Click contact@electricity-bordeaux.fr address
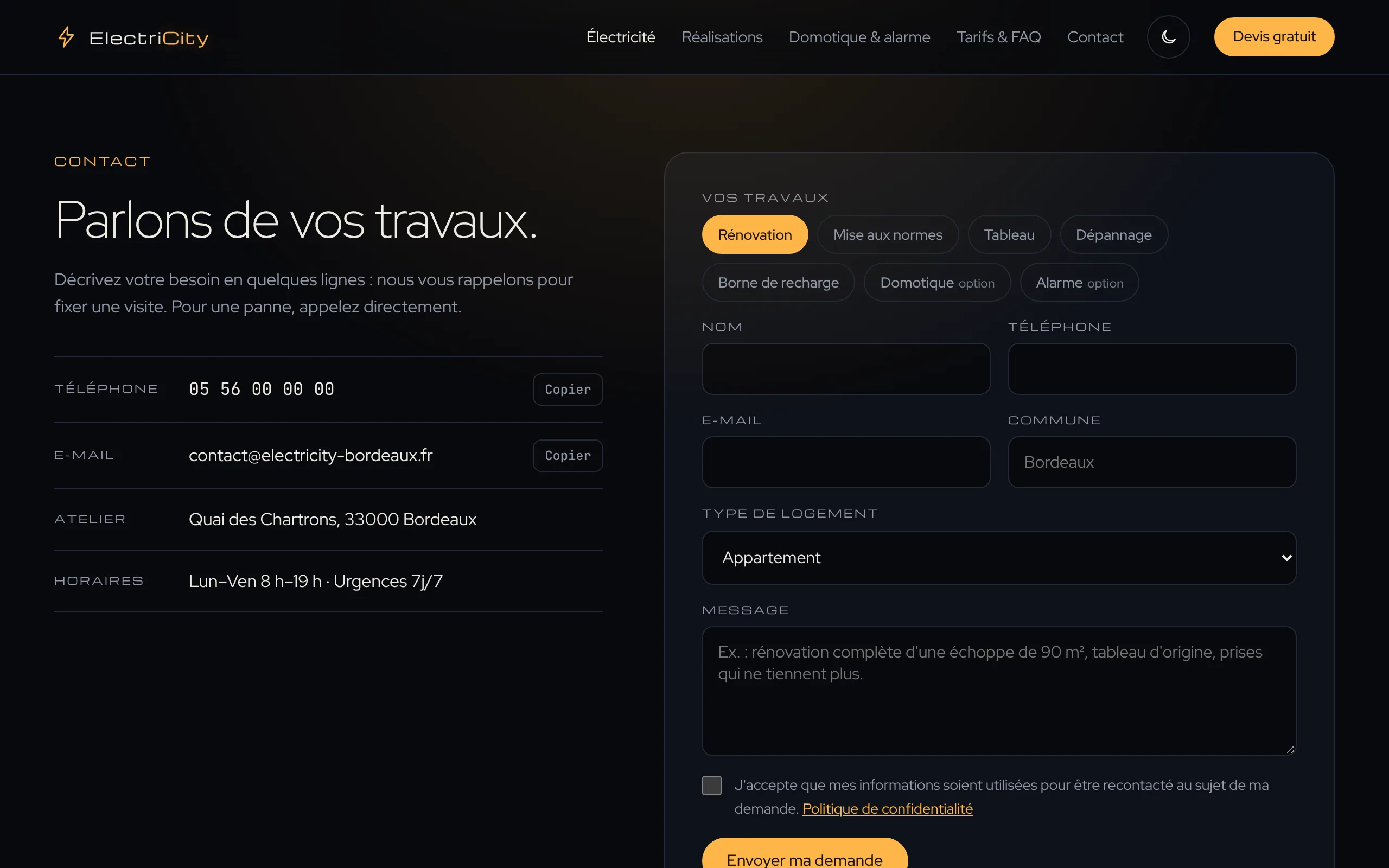Screen dimensions: 1389x868 [x=310, y=455]
